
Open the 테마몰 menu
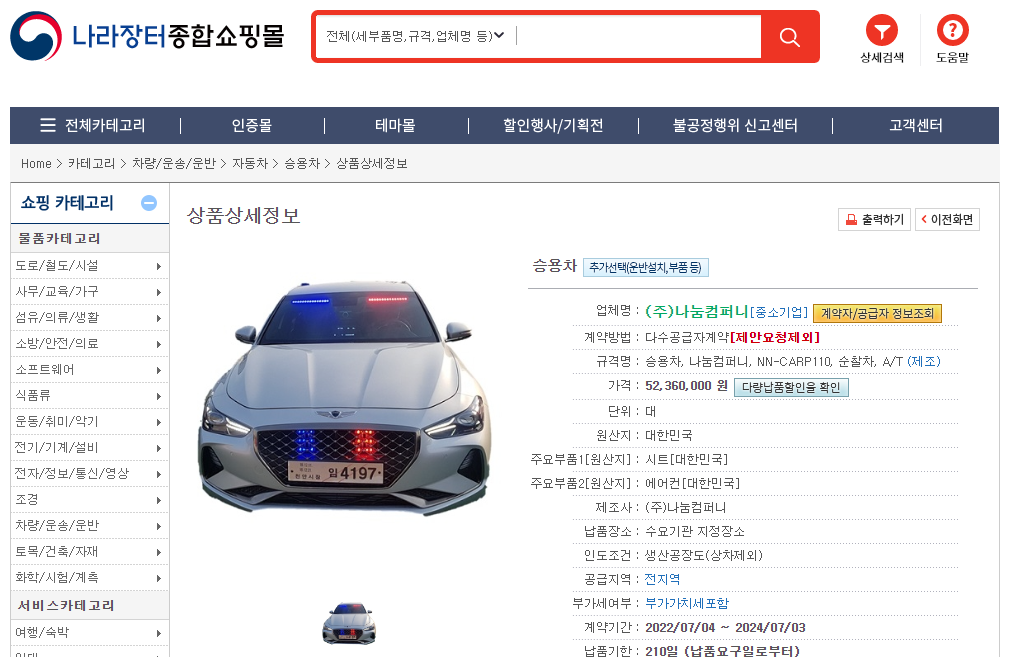(x=395, y=125)
